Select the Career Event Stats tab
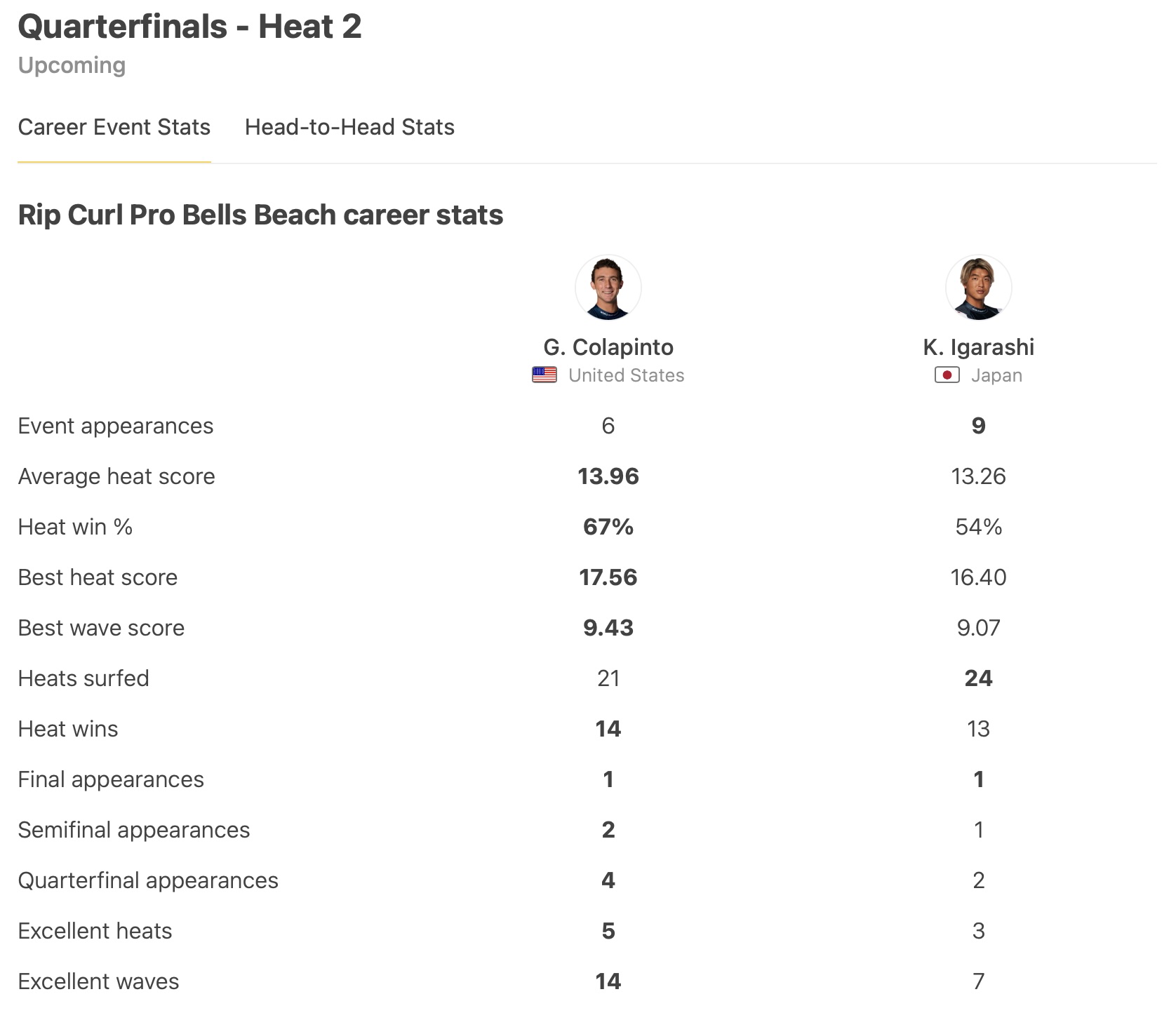1176x1020 pixels. [114, 127]
